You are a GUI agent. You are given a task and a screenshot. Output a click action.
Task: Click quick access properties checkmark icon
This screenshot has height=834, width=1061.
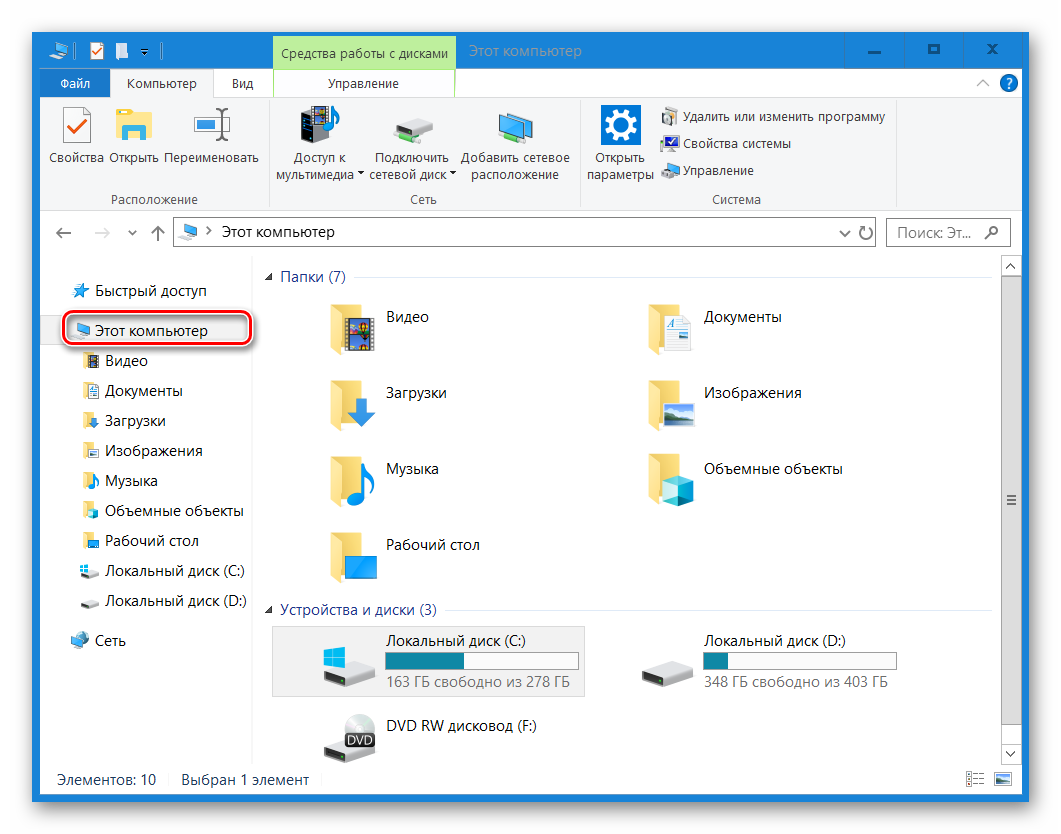97,51
